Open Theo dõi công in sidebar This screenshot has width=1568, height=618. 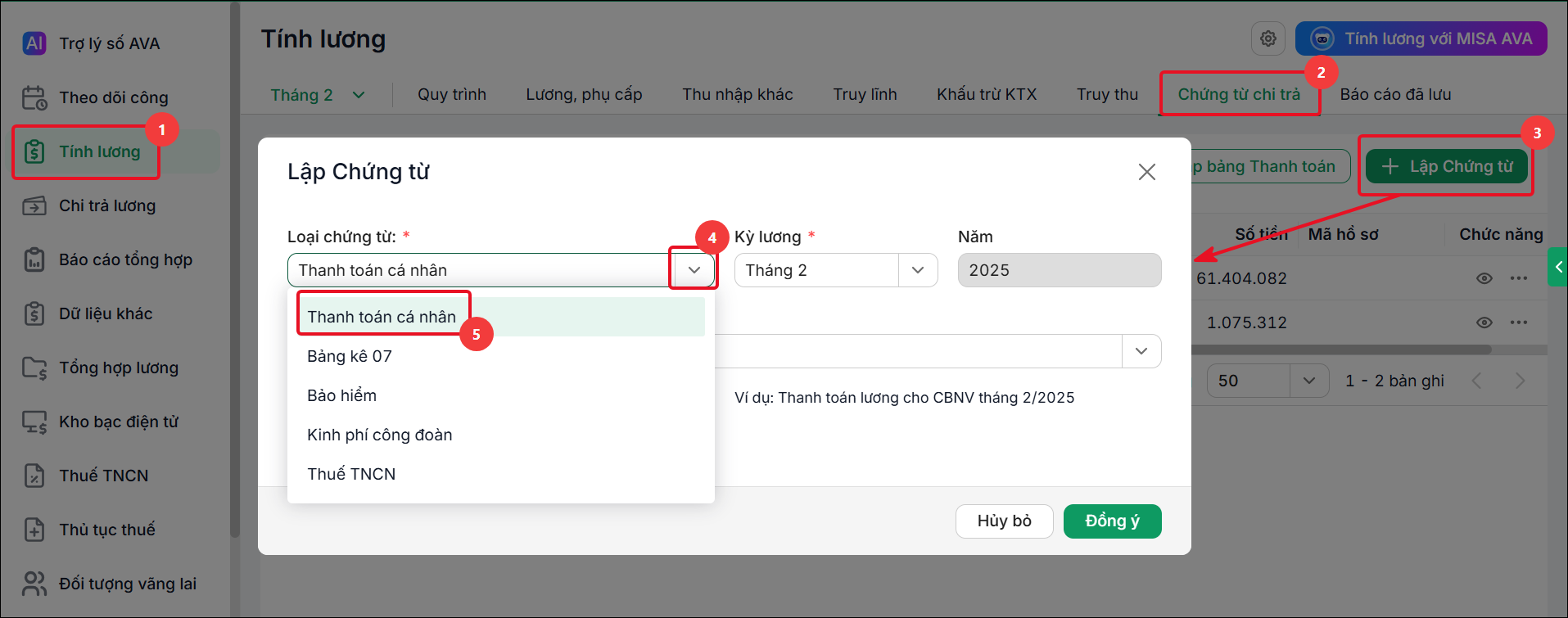114,97
